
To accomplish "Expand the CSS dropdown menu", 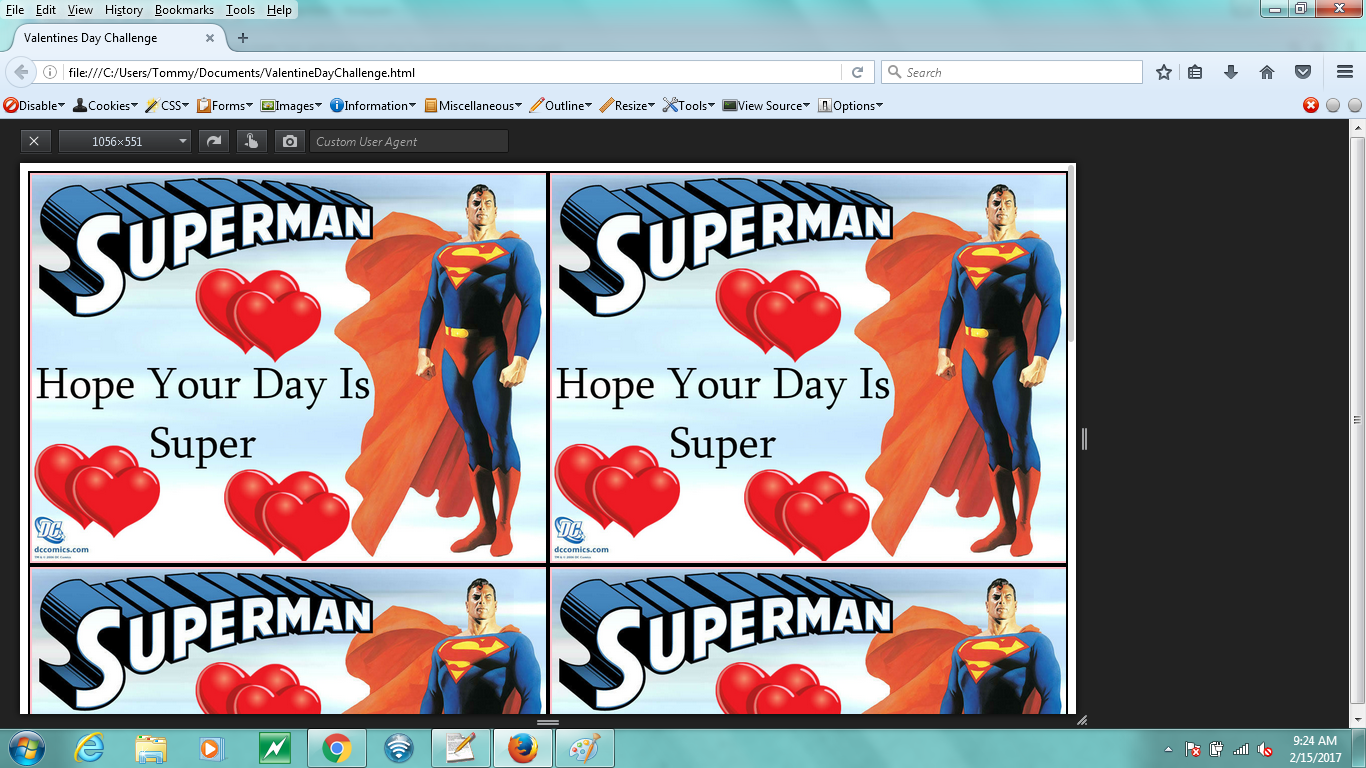I will point(168,105).
